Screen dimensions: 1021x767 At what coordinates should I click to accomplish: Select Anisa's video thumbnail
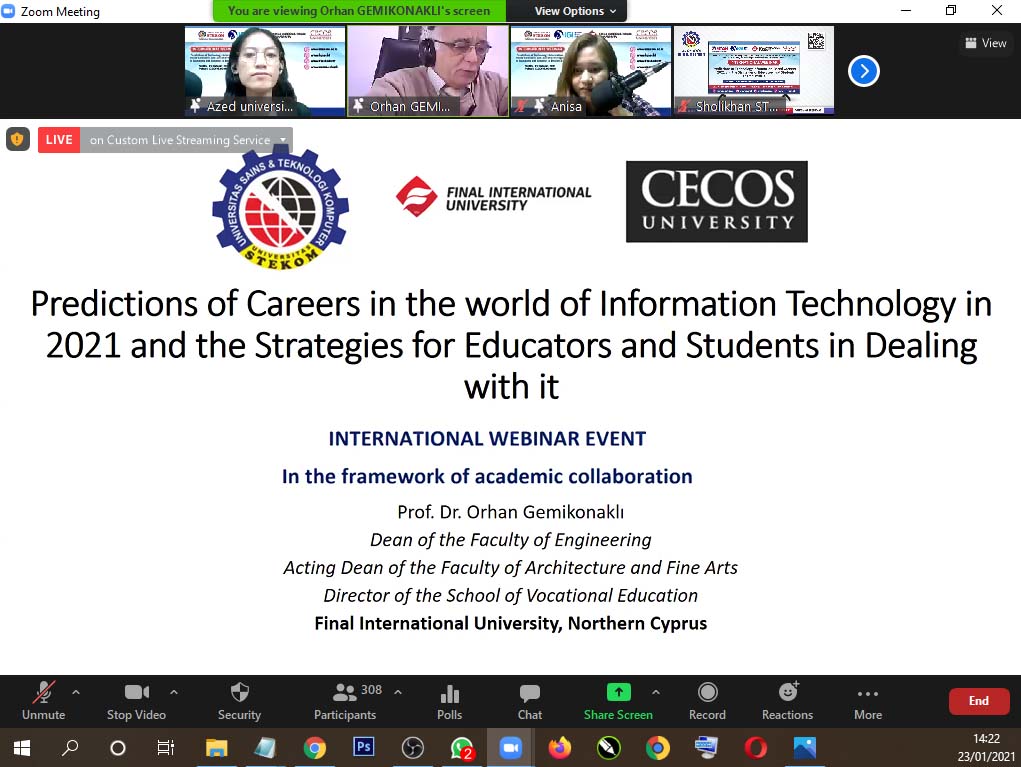click(x=591, y=71)
